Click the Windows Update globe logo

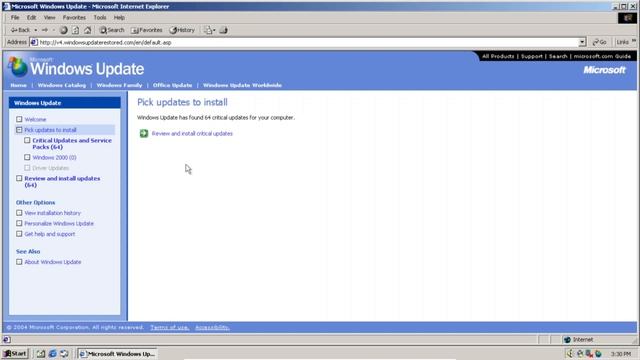tap(18, 67)
